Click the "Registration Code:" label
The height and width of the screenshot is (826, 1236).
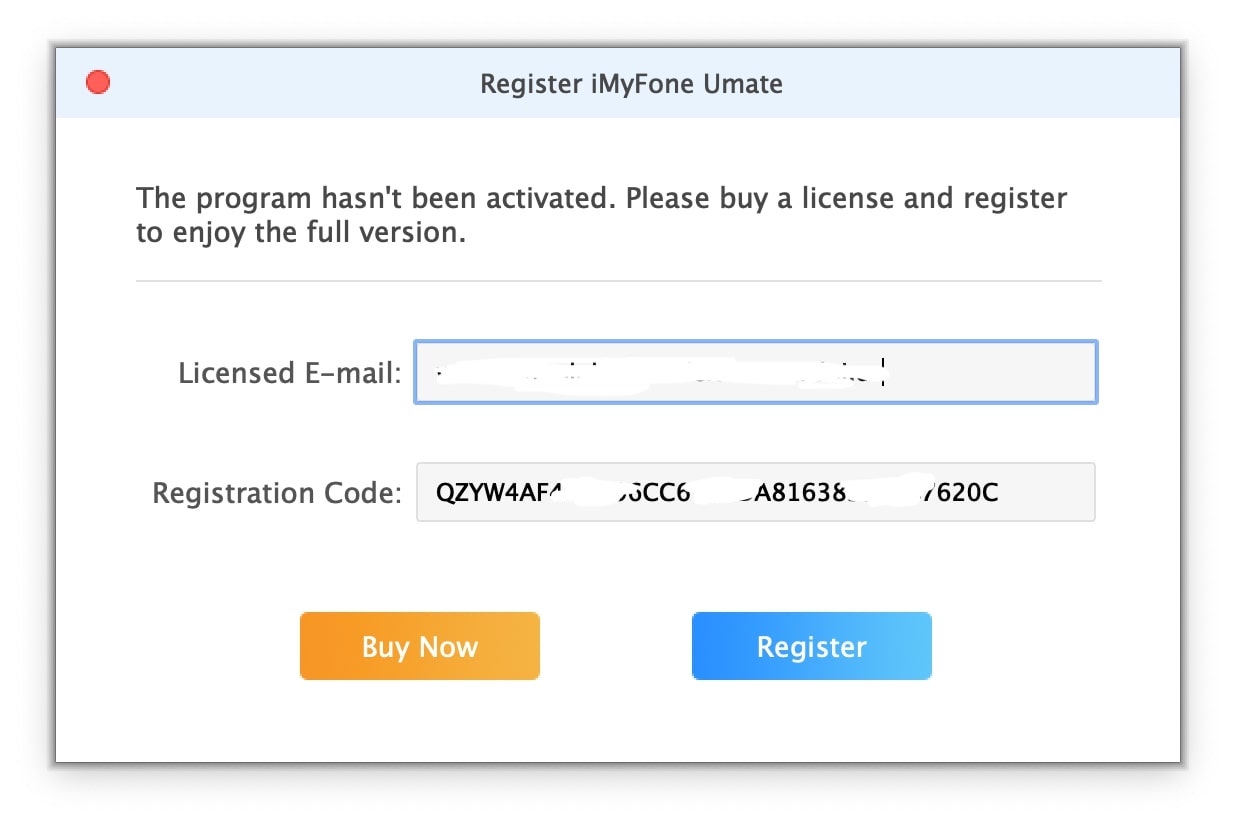(x=277, y=493)
